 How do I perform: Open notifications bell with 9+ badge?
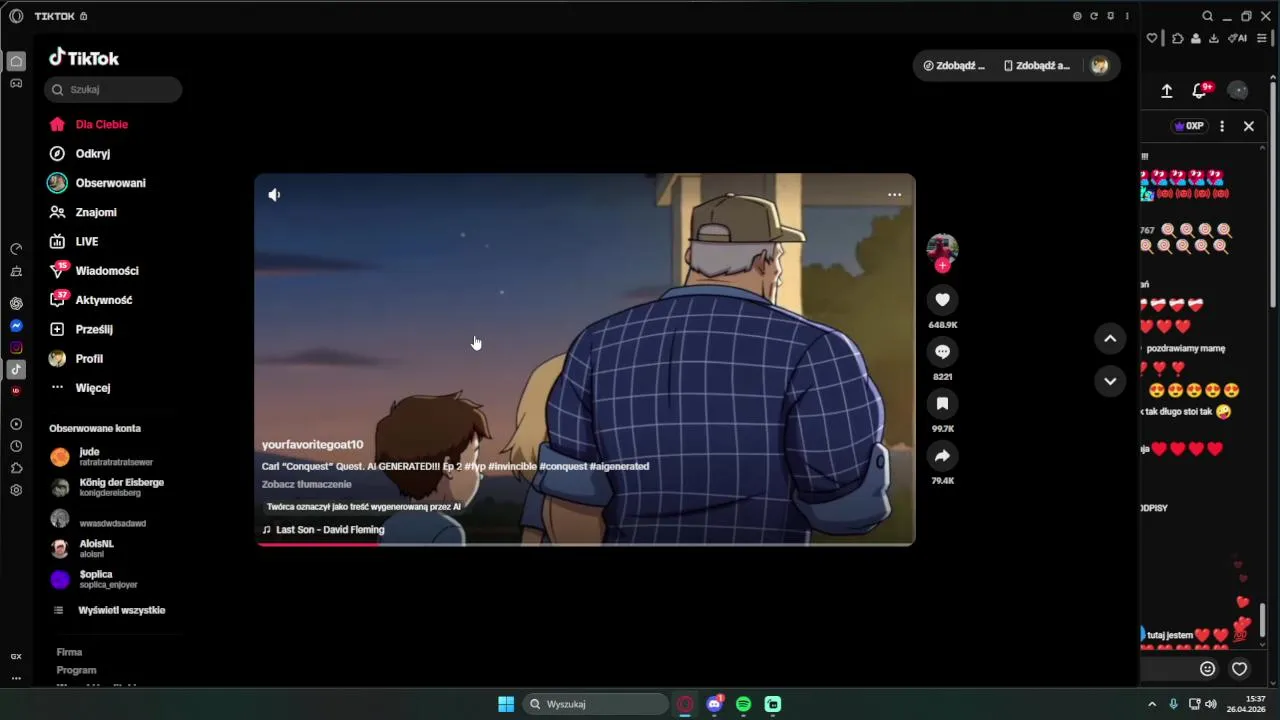click(1200, 91)
